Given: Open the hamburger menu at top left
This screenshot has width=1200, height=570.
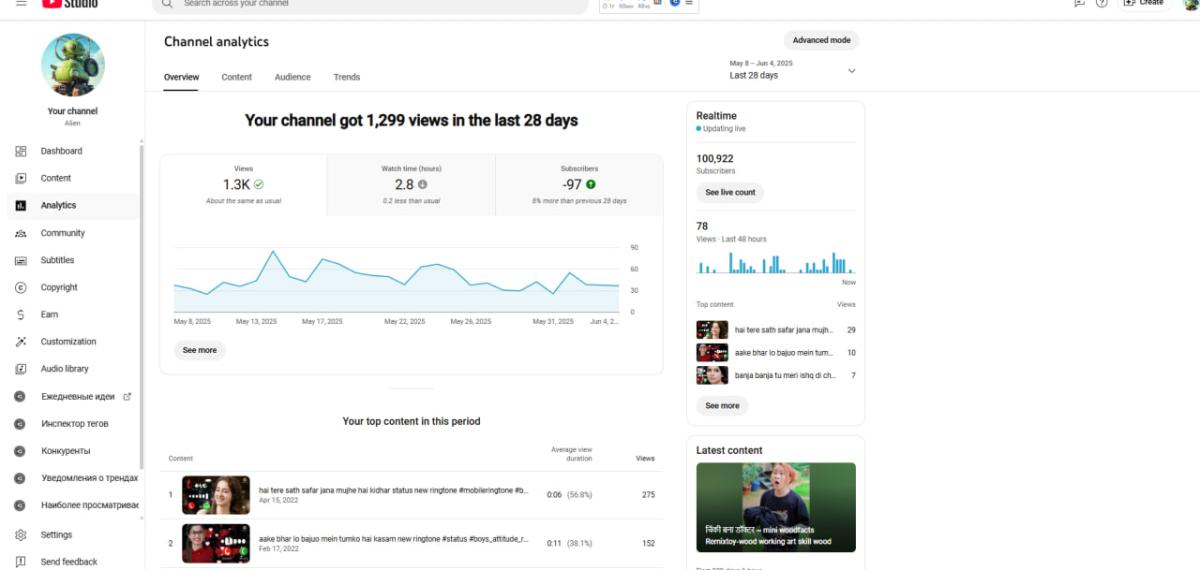Looking at the screenshot, I should tap(22, 3).
